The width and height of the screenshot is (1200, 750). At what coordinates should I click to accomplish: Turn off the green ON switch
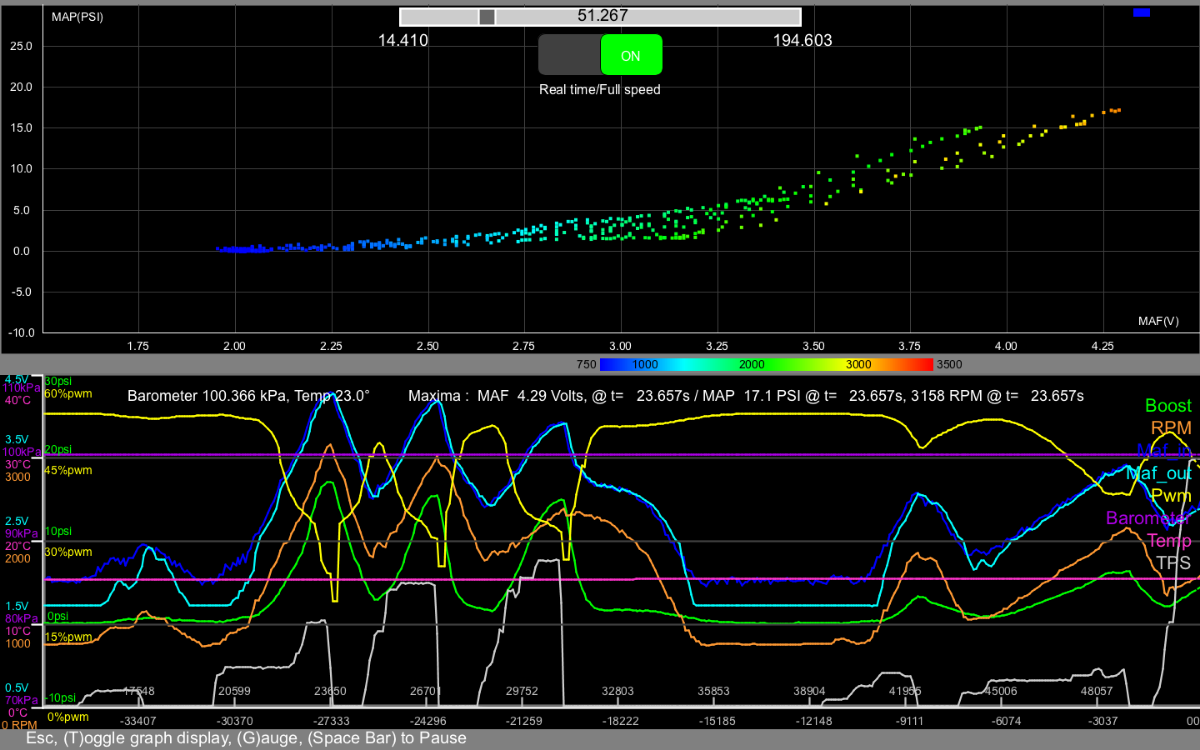pyautogui.click(x=631, y=55)
